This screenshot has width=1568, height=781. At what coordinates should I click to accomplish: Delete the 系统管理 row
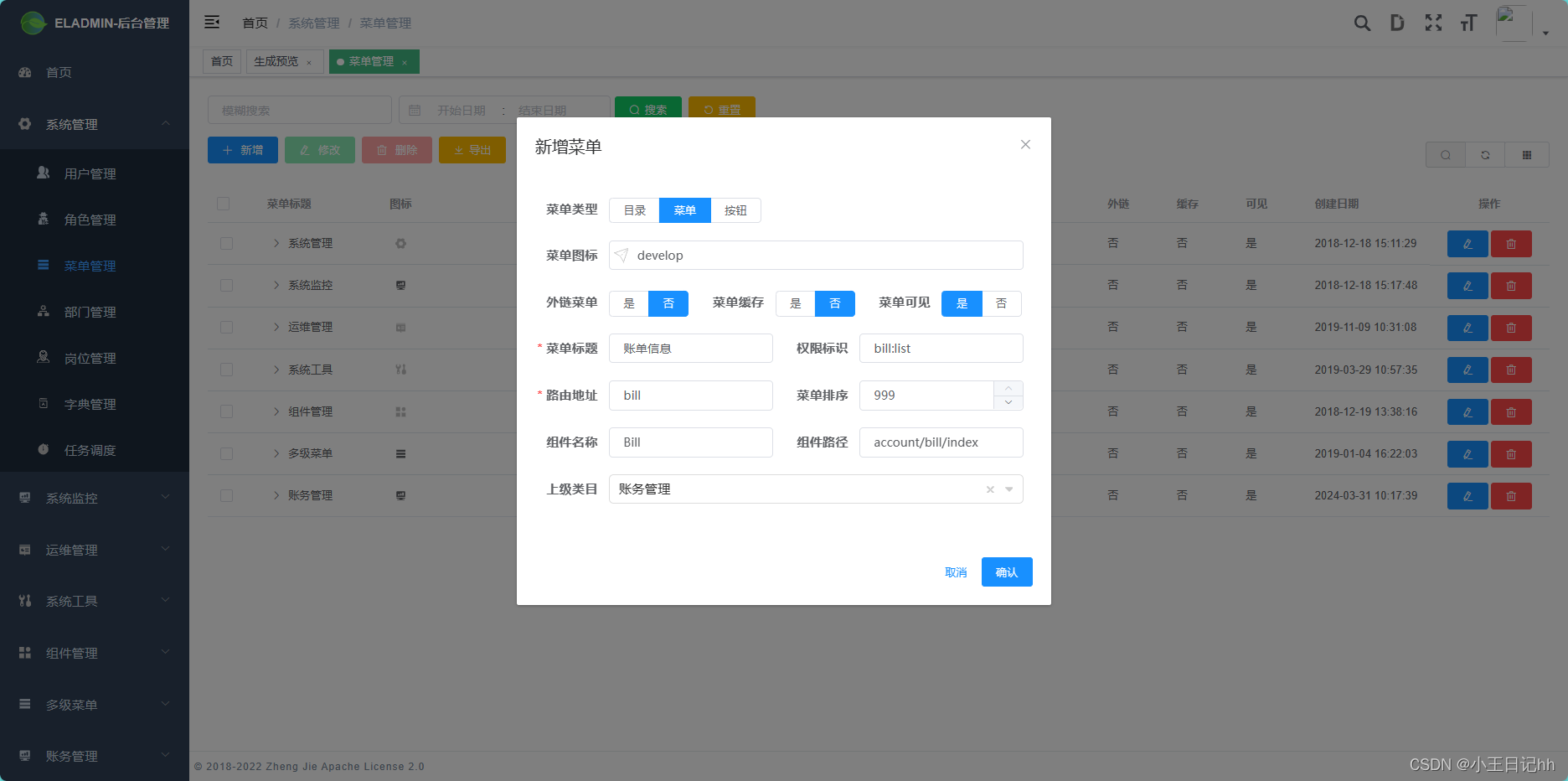click(x=1511, y=244)
